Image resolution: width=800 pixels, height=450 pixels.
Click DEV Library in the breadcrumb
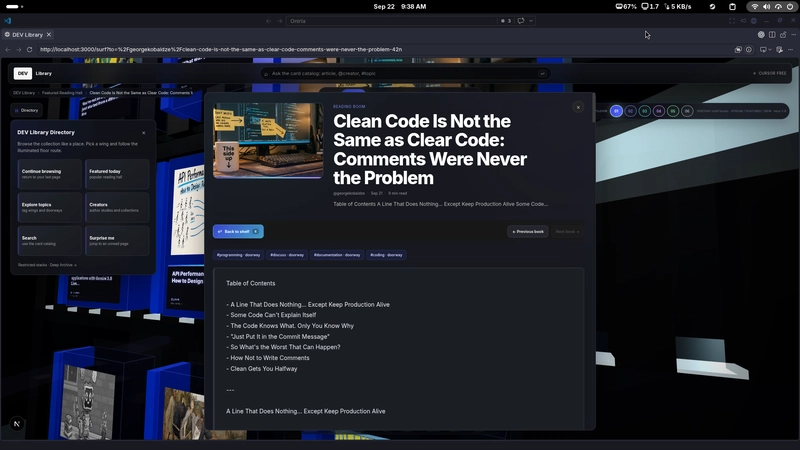(x=24, y=93)
